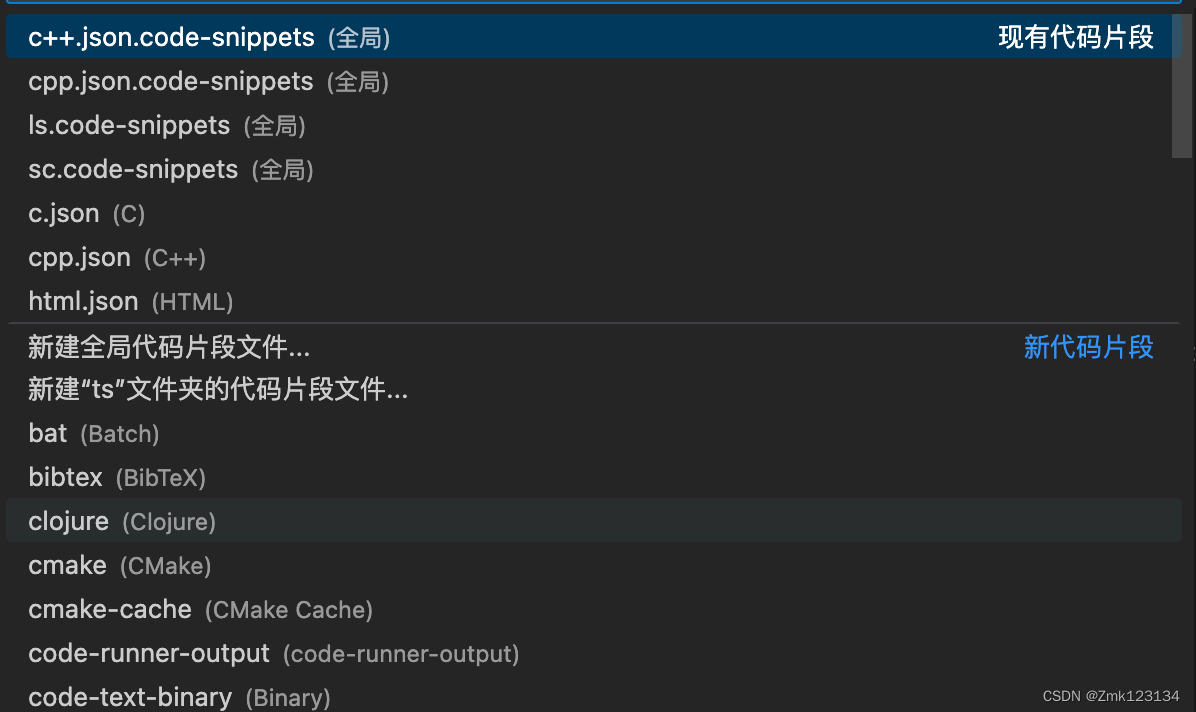Choose 新建"ts"文件夹的代码片段文件 option

click(217, 390)
